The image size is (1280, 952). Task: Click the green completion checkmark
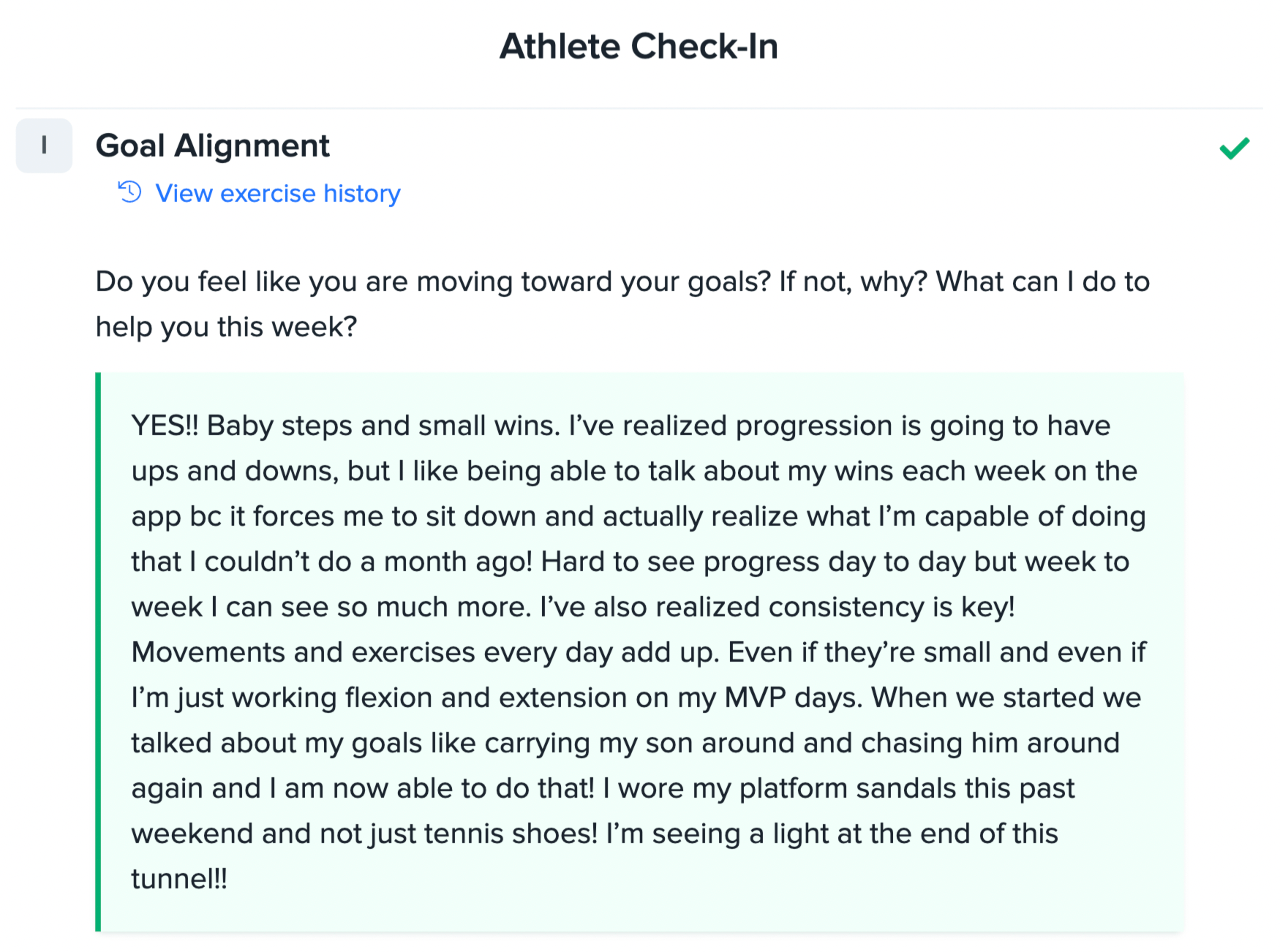(1234, 148)
